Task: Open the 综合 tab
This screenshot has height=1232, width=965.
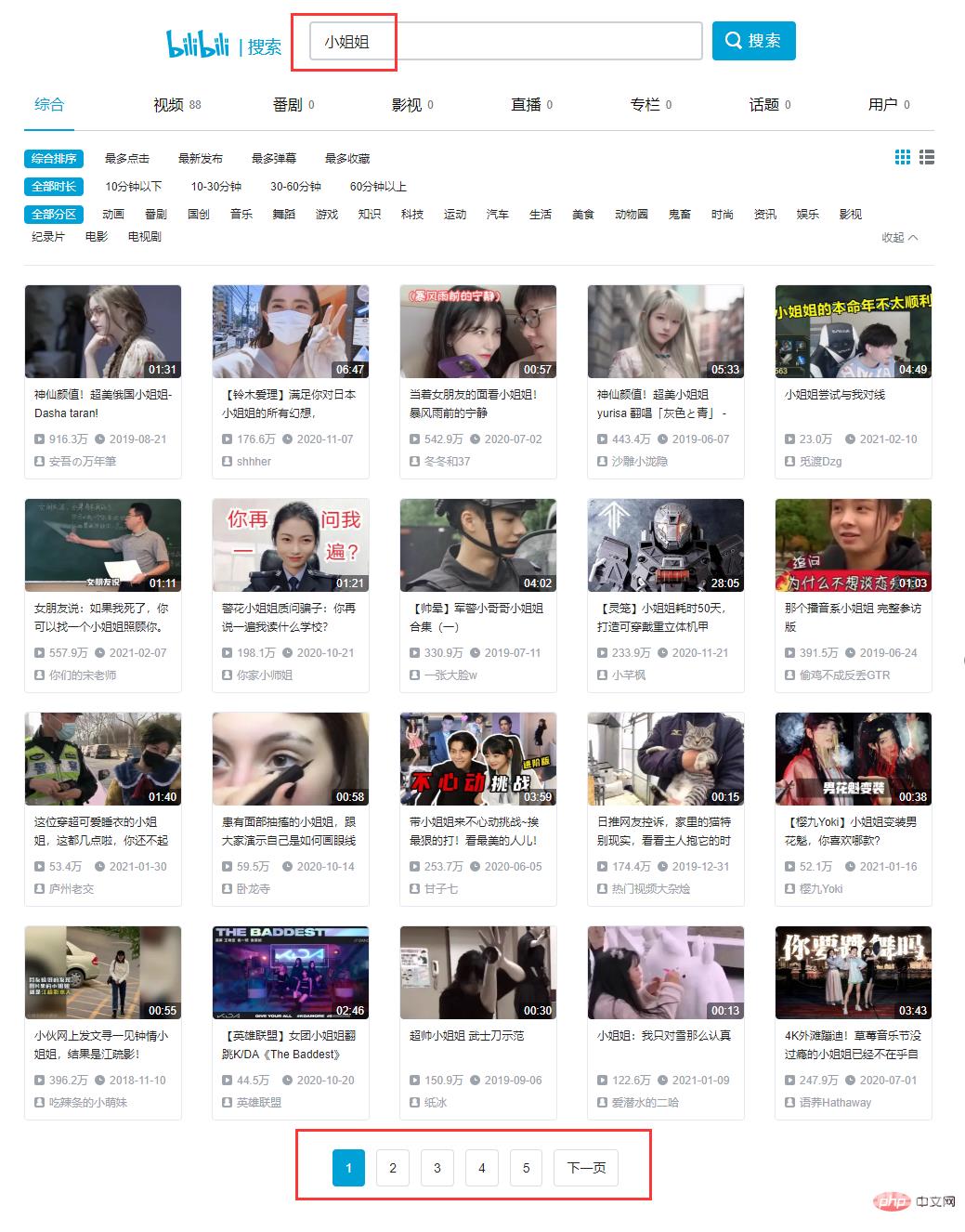Action: (49, 105)
